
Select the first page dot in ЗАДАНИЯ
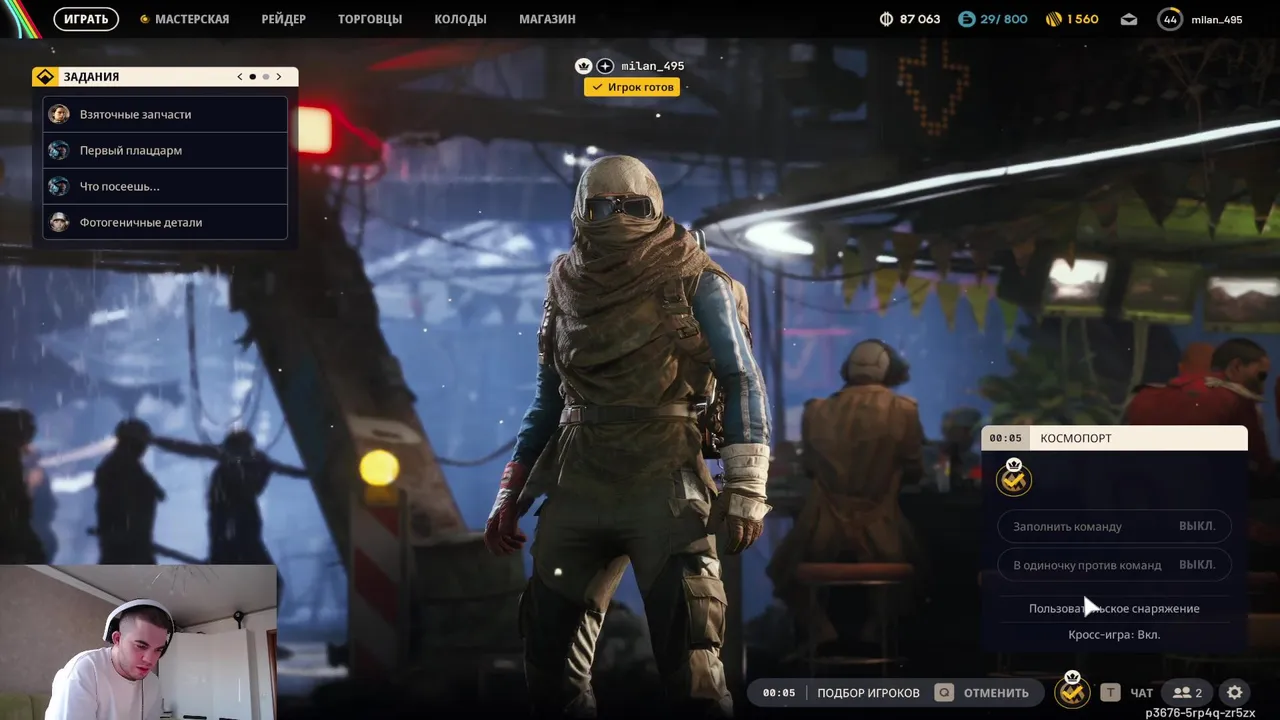[x=253, y=77]
